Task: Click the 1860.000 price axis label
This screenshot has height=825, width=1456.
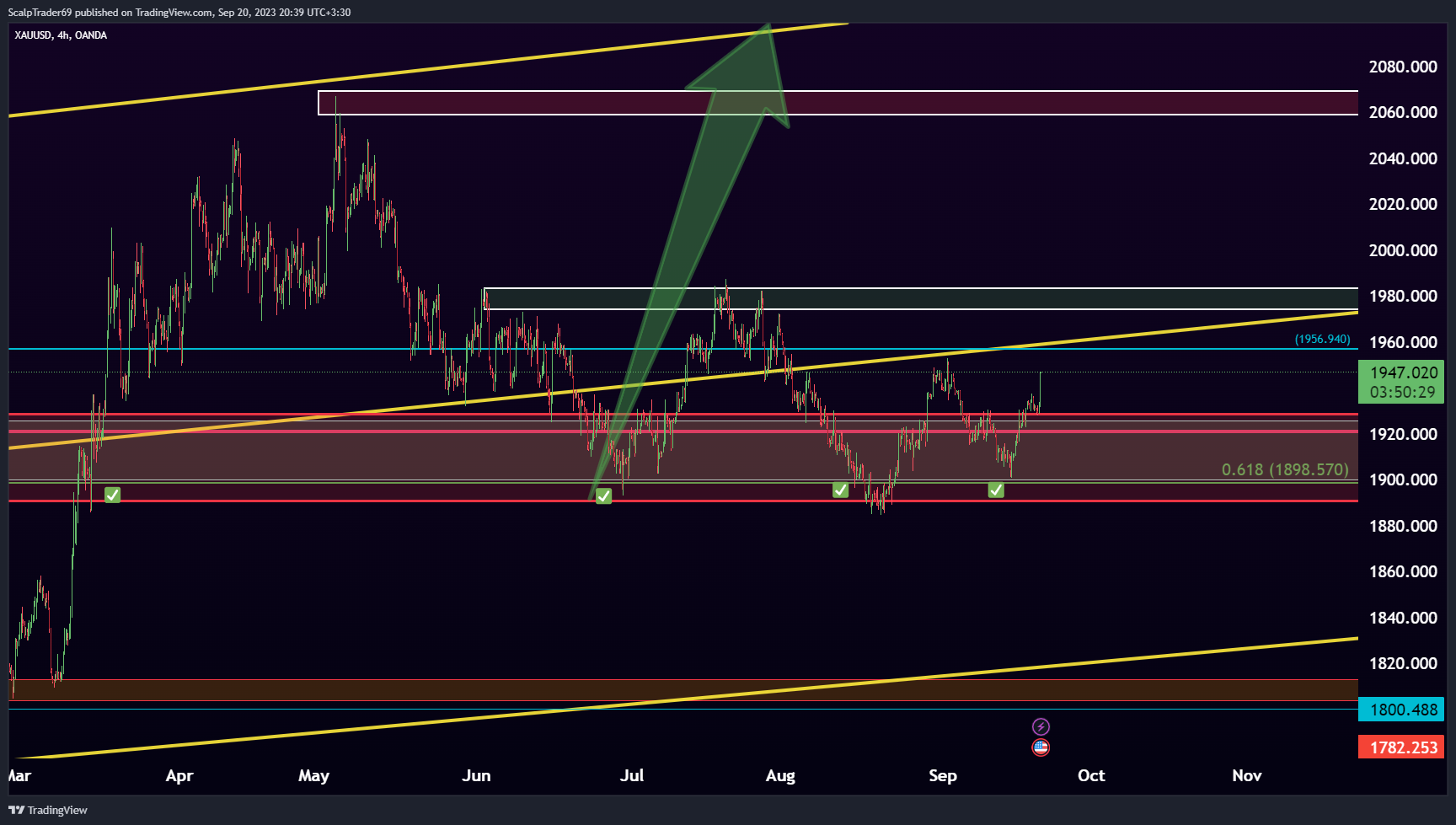Action: coord(1403,571)
